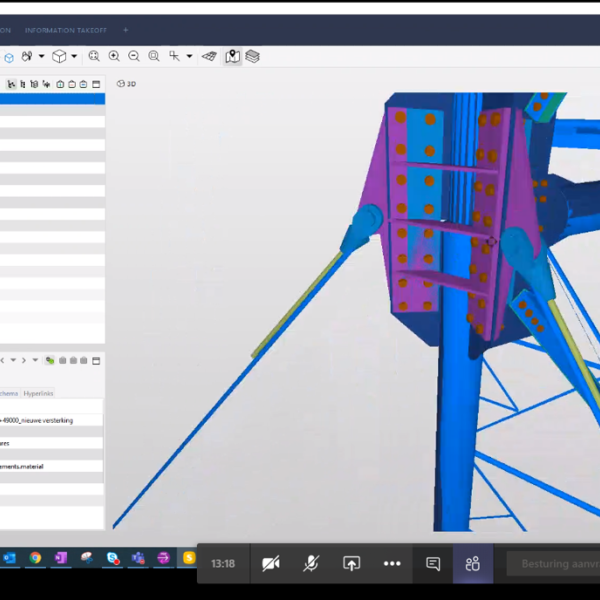600x600 pixels.
Task: Toggle the participants panel in Teams
Action: 473,564
